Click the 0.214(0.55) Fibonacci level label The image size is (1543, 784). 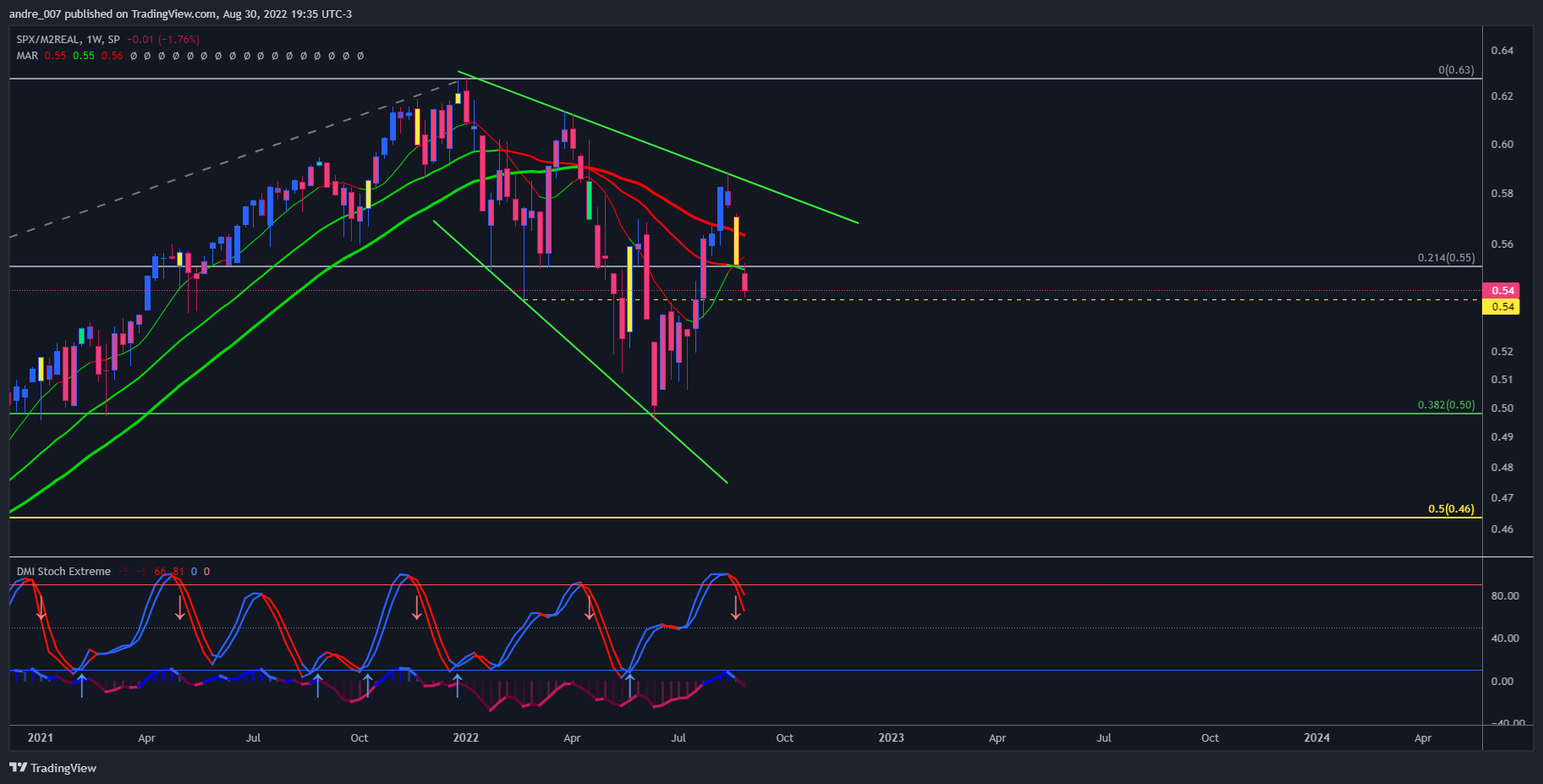click(x=1446, y=258)
